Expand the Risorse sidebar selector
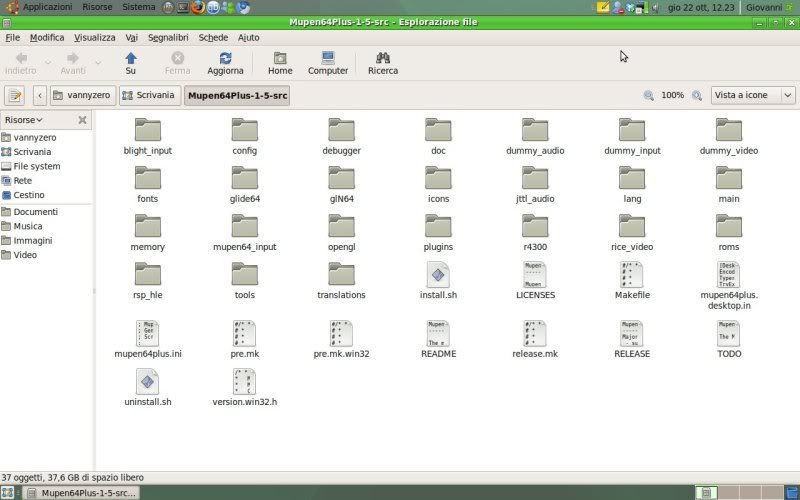 pyautogui.click(x=24, y=120)
